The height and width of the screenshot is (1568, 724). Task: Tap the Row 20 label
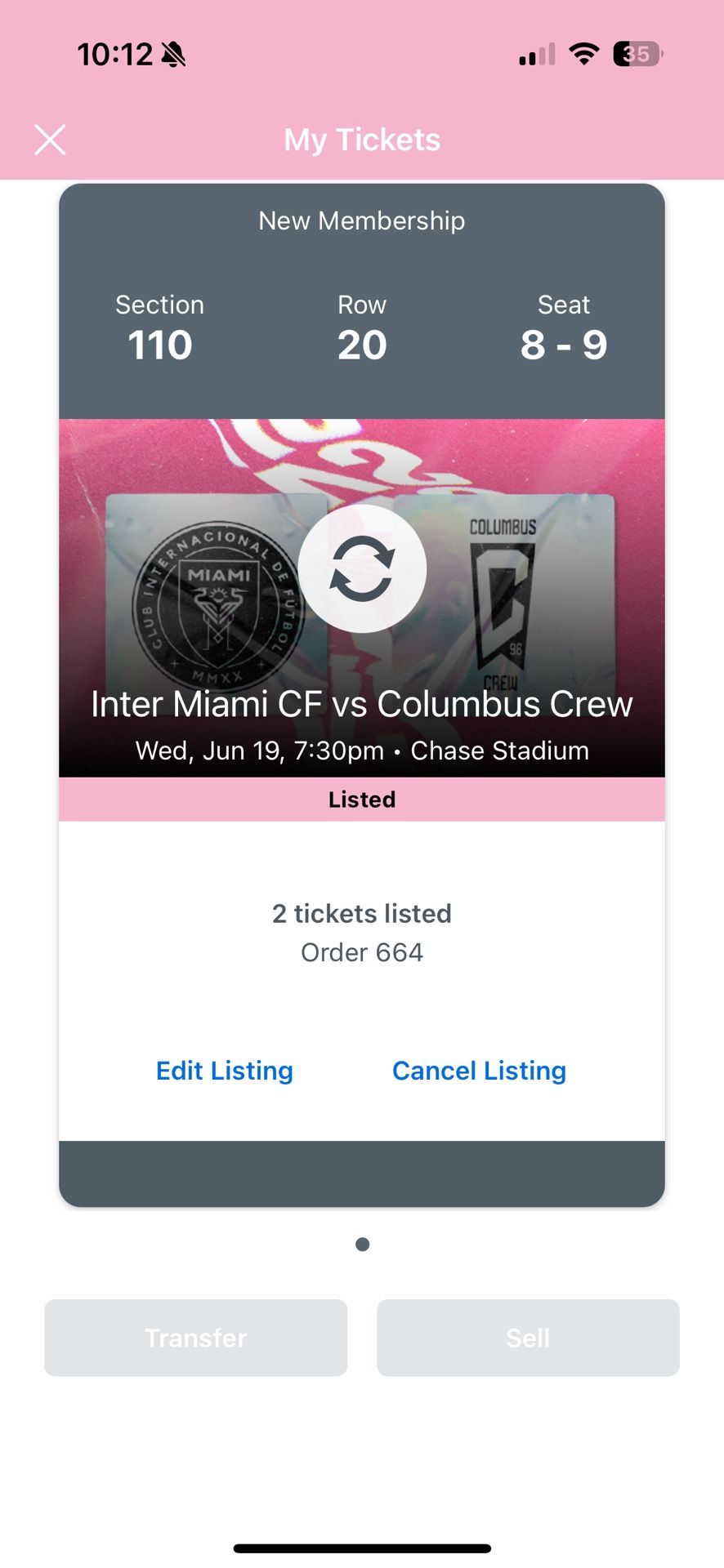tap(362, 327)
